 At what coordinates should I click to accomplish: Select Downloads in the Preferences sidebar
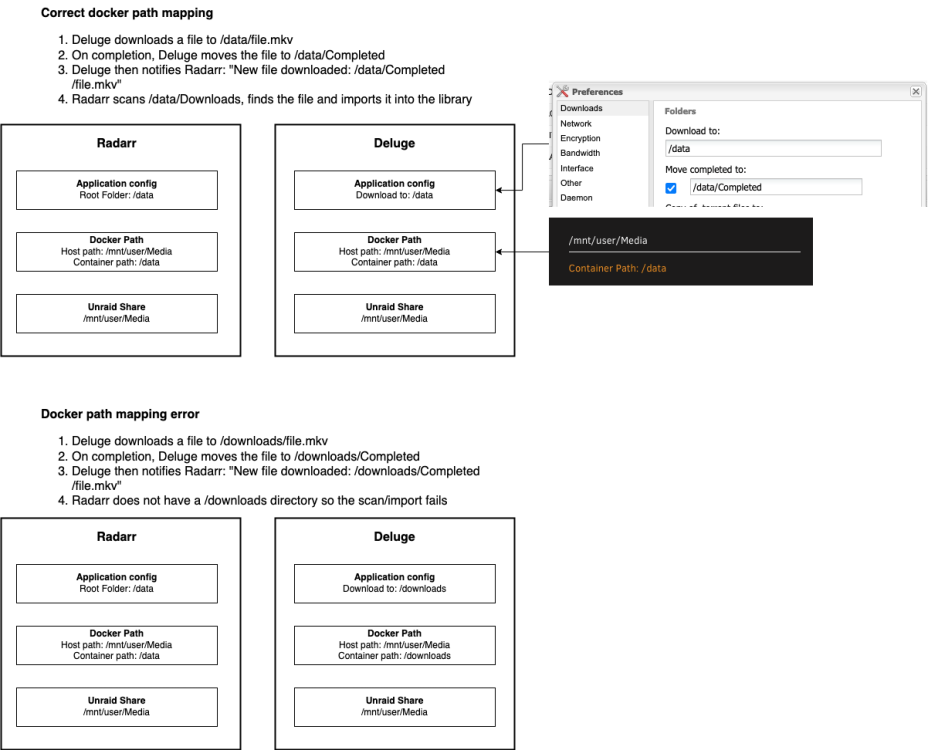[x=603, y=108]
